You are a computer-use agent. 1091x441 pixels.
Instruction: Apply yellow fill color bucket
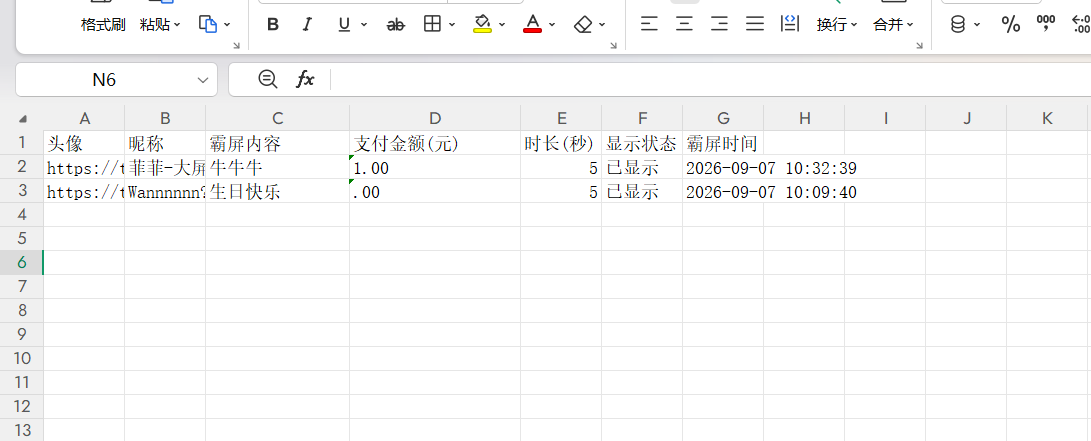coord(482,24)
